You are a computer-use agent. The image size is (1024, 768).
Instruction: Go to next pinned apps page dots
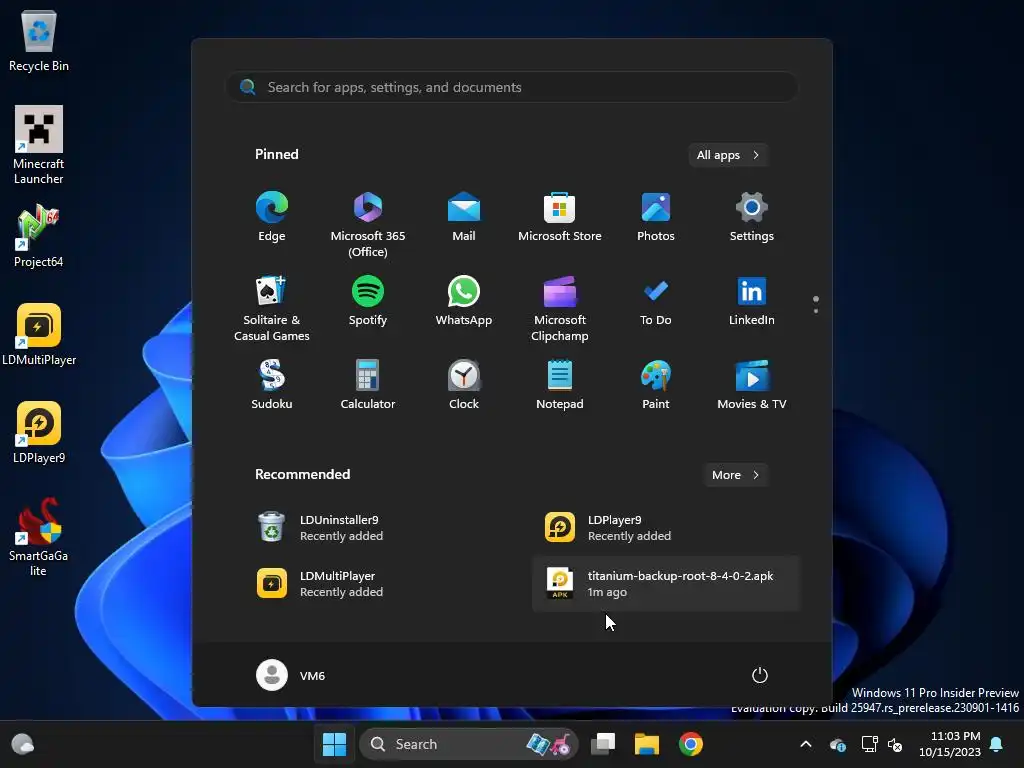coord(816,304)
